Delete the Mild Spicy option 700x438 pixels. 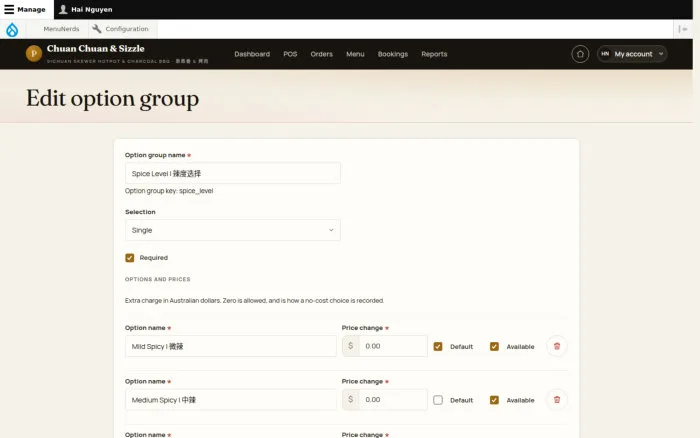point(557,346)
